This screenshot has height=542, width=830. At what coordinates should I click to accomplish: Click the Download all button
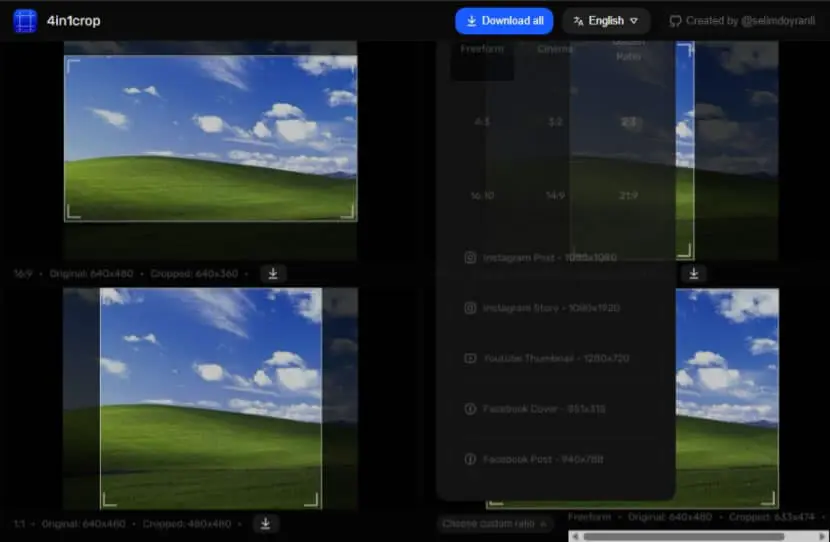(504, 21)
